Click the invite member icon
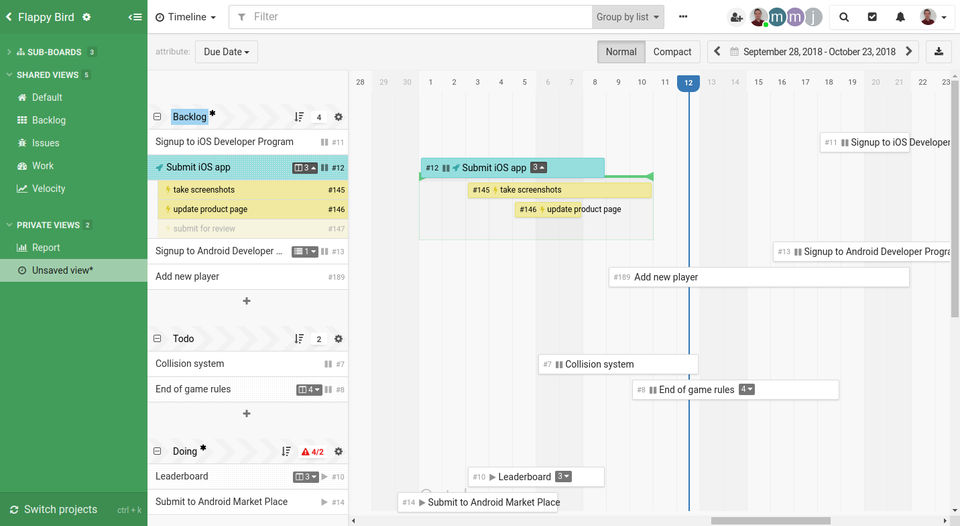Image resolution: width=960 pixels, height=526 pixels. coord(737,17)
